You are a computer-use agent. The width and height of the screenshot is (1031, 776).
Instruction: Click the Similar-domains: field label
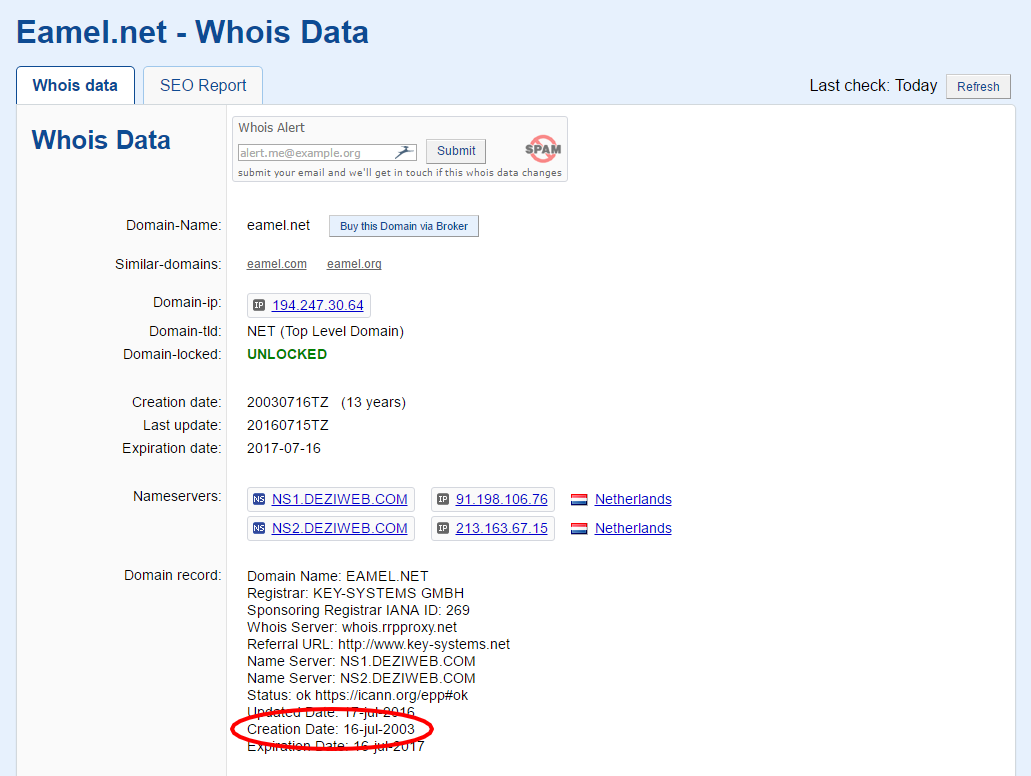(x=168, y=264)
